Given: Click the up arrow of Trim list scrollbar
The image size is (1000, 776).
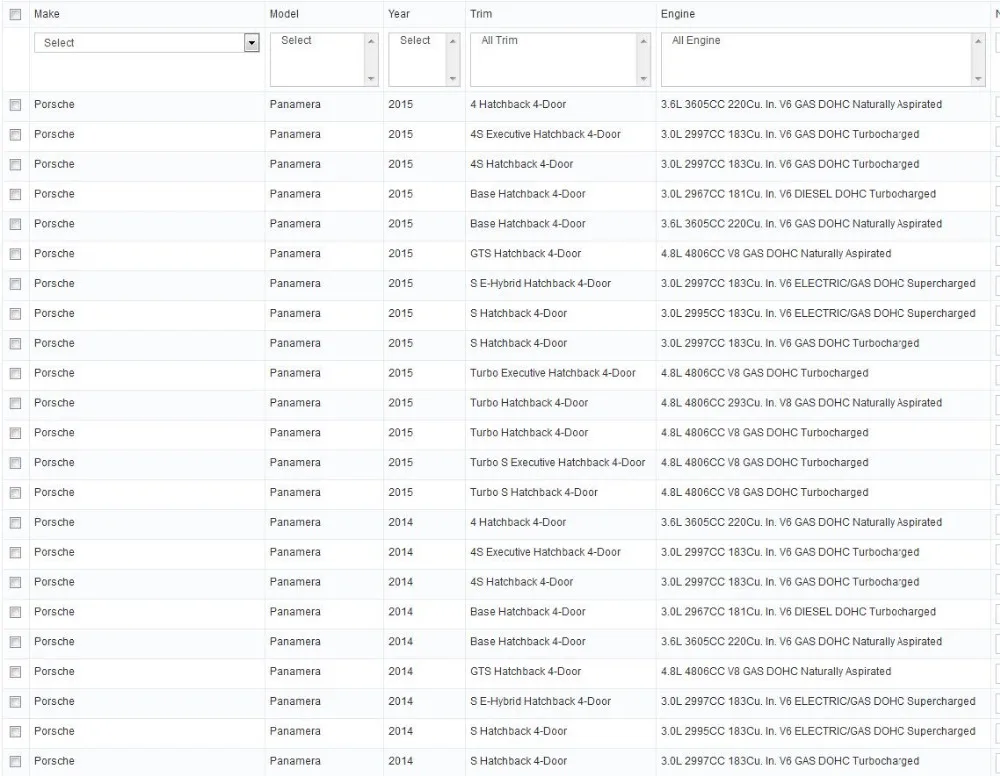Looking at the screenshot, I should [x=643, y=41].
